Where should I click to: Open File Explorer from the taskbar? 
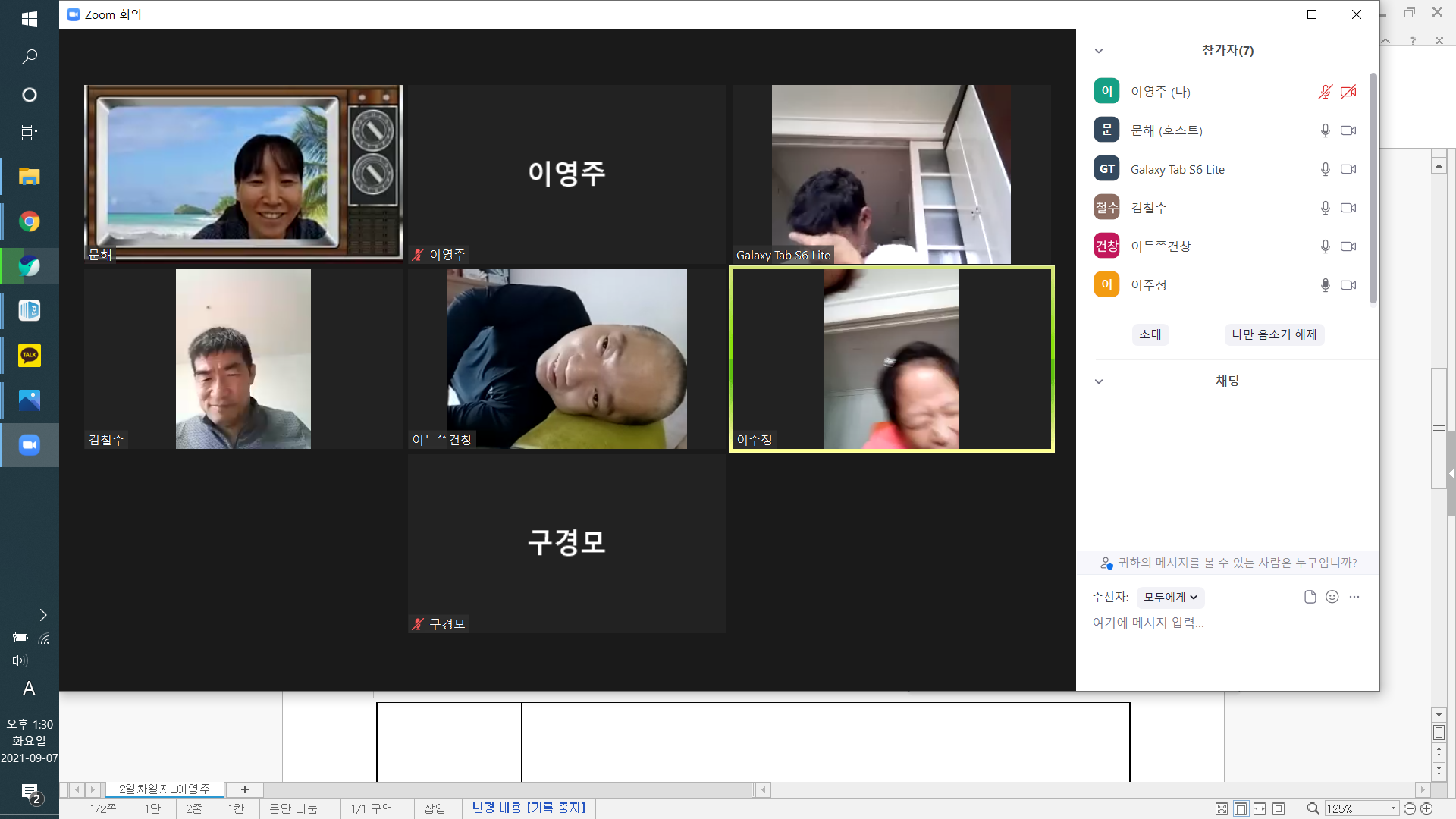pos(30,177)
